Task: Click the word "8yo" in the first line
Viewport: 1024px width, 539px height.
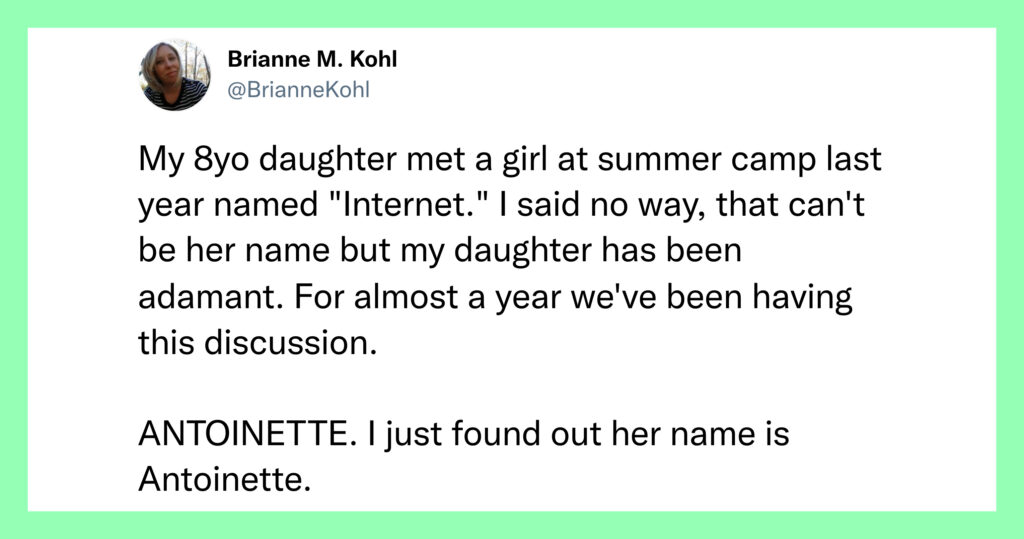Action: pos(221,161)
